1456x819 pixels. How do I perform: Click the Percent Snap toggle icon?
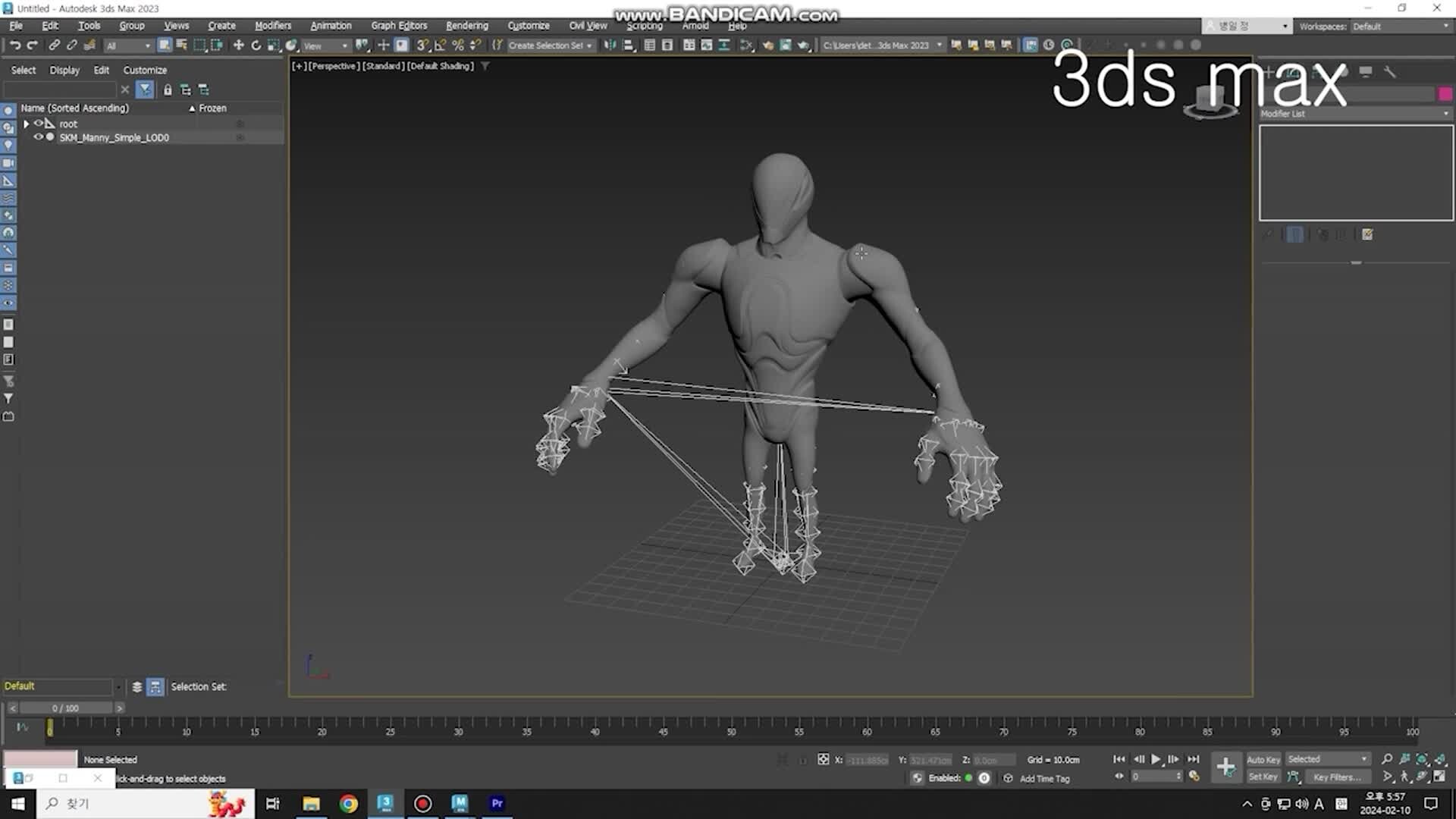point(457,45)
